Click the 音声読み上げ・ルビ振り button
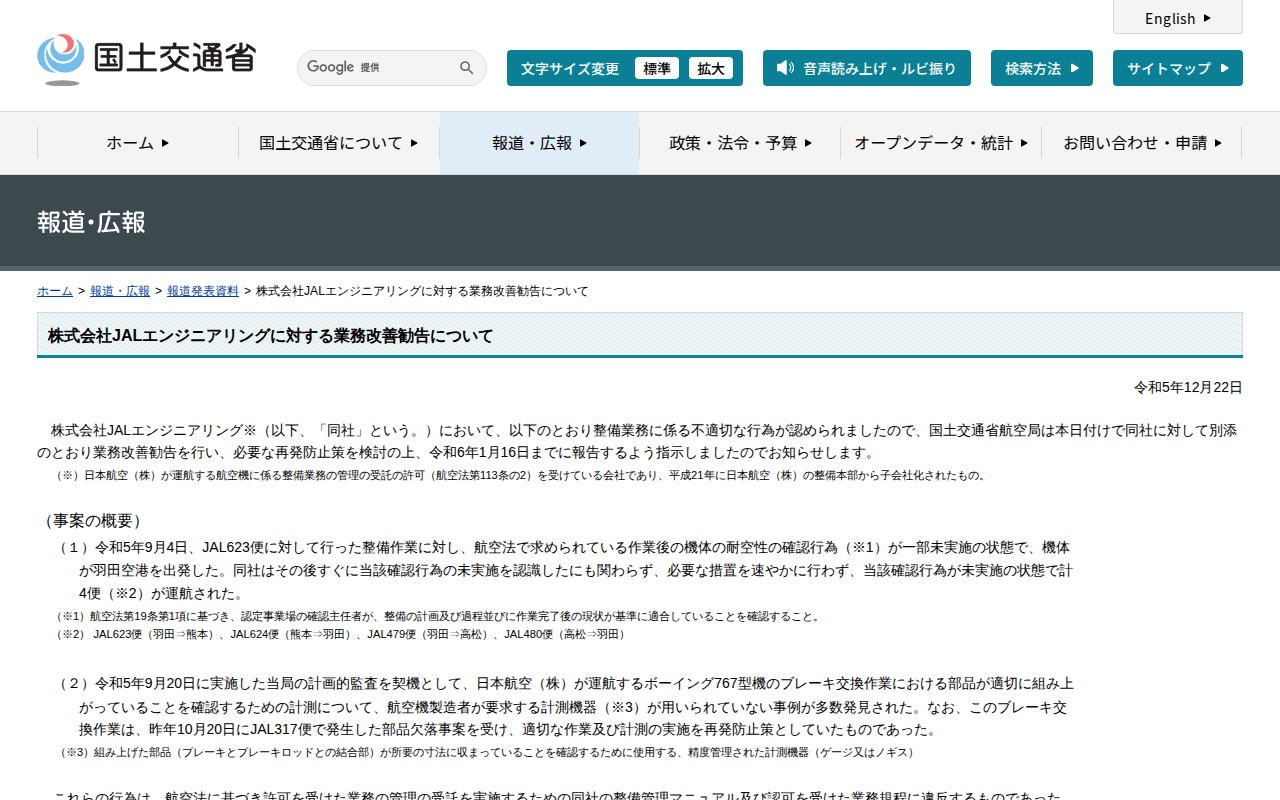1280x800 pixels. (x=867, y=68)
